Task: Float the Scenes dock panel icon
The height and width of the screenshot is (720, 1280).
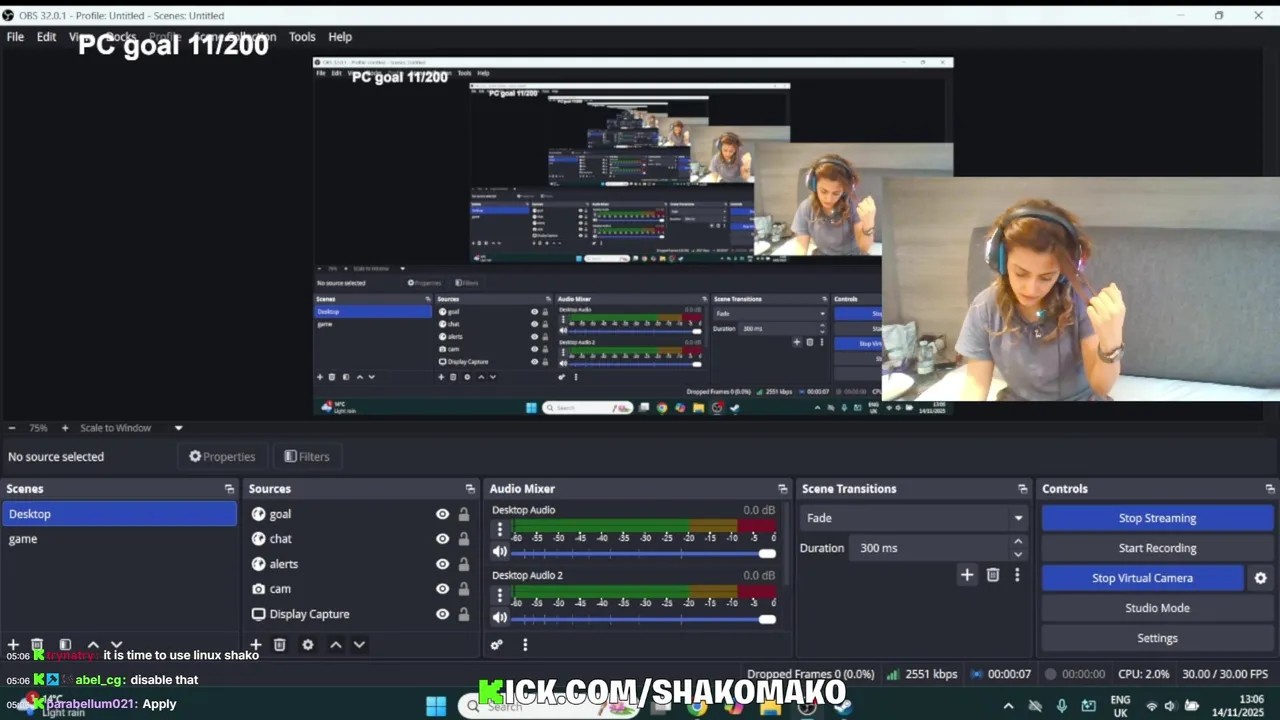Action: tap(229, 489)
